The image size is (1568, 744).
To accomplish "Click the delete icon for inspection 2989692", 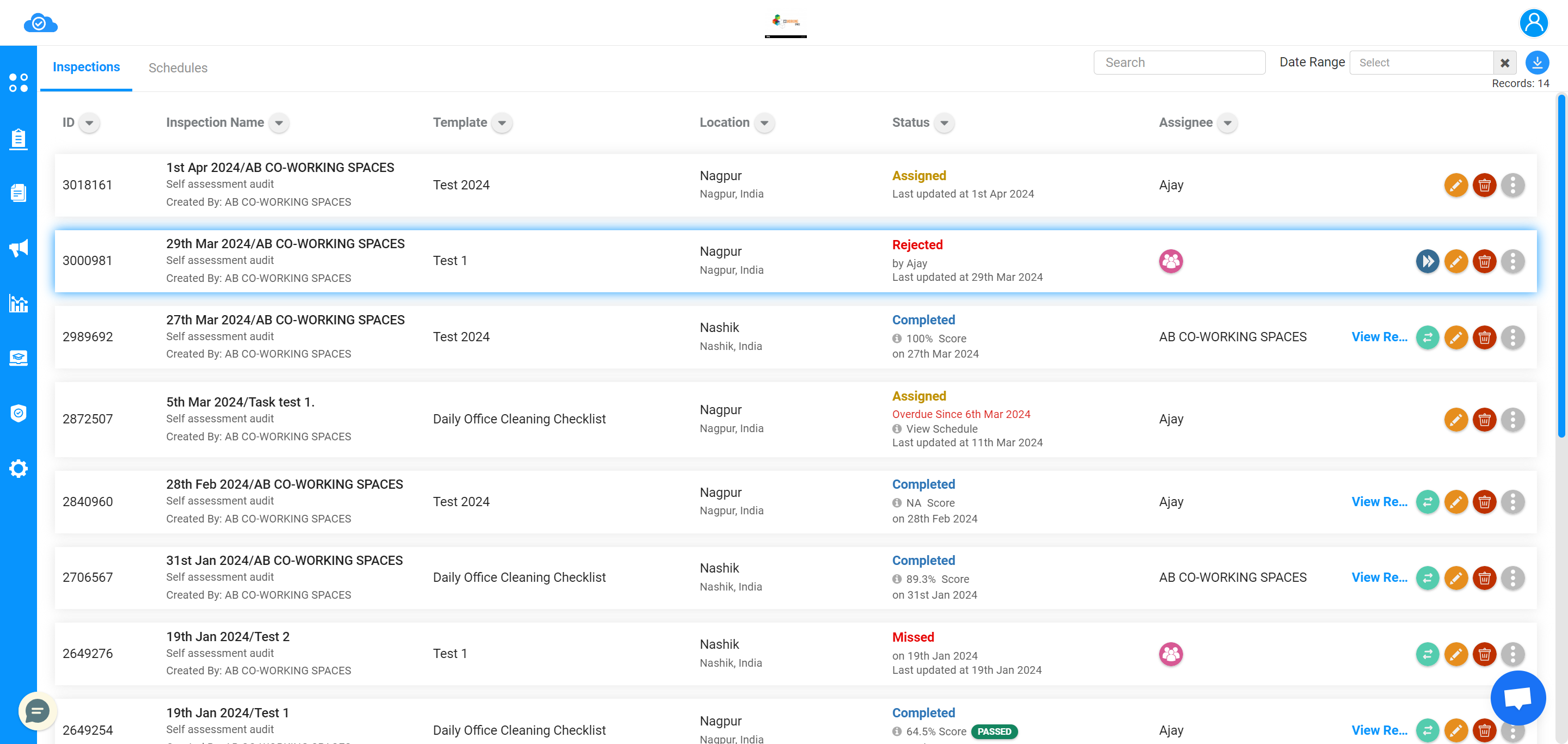I will pos(1485,337).
